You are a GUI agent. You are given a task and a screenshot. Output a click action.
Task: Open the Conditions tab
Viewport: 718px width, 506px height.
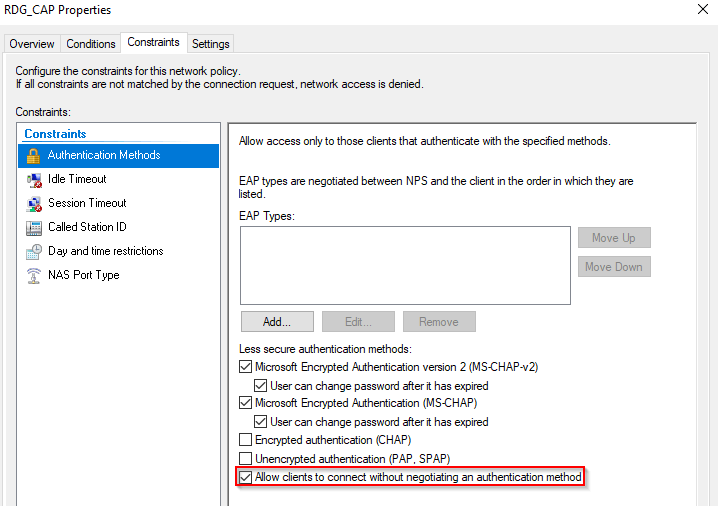[90, 44]
